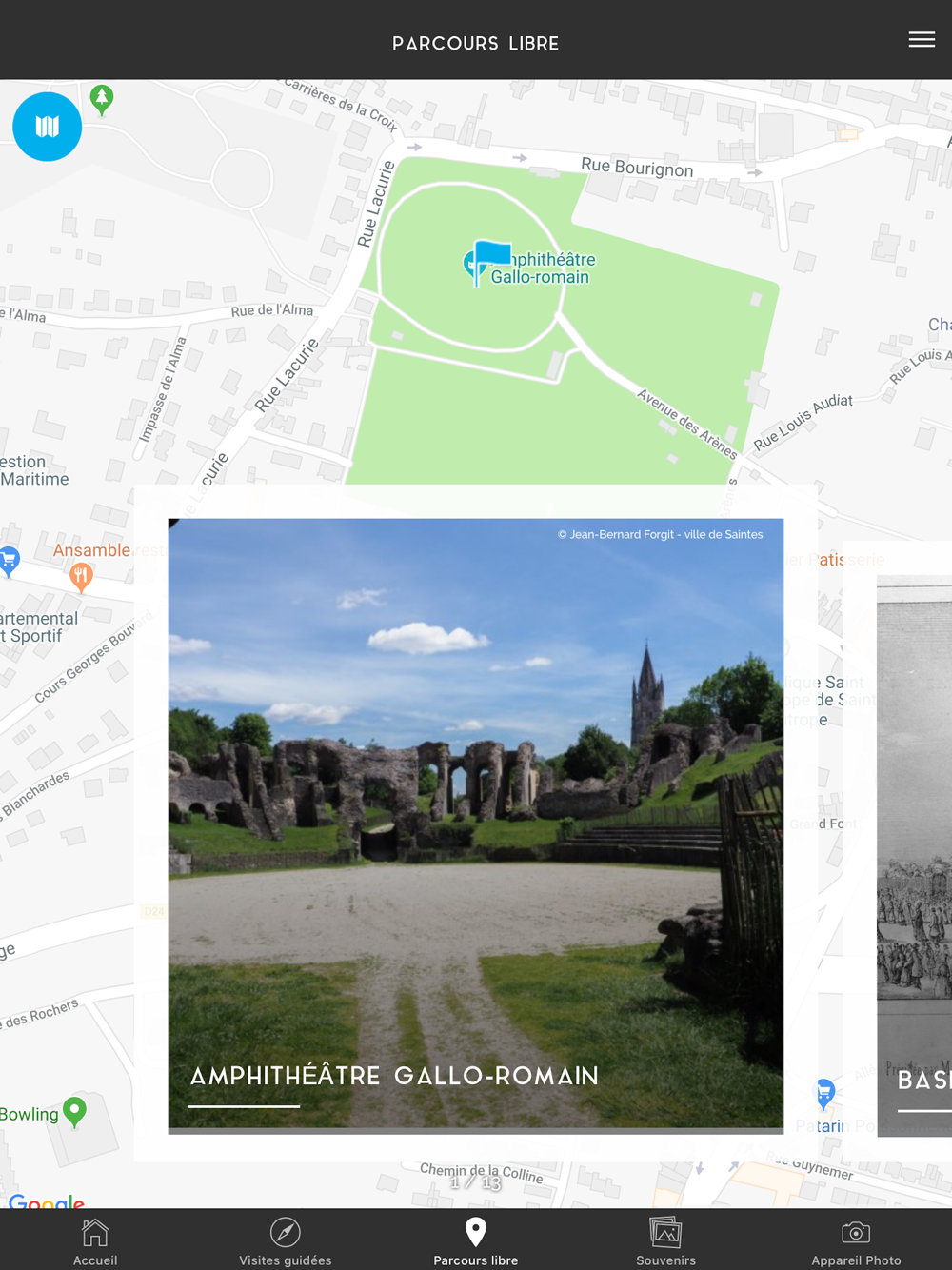Image resolution: width=952 pixels, height=1270 pixels.
Task: Tap the Rue Bourignon street label
Action: tap(637, 168)
